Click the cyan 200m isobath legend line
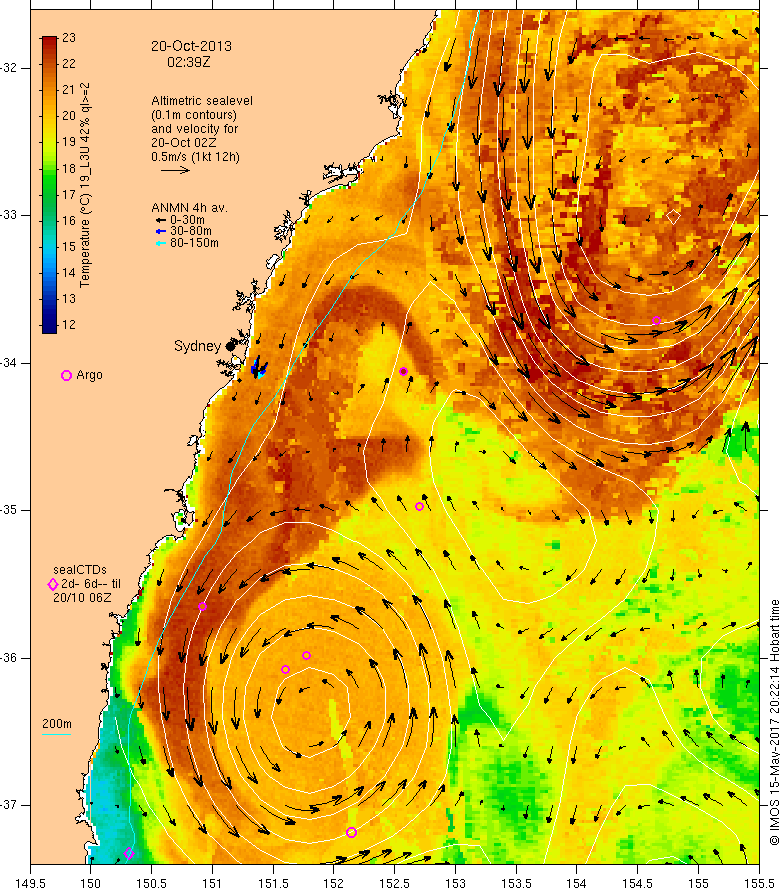This screenshot has width=780, height=890. tap(56, 734)
